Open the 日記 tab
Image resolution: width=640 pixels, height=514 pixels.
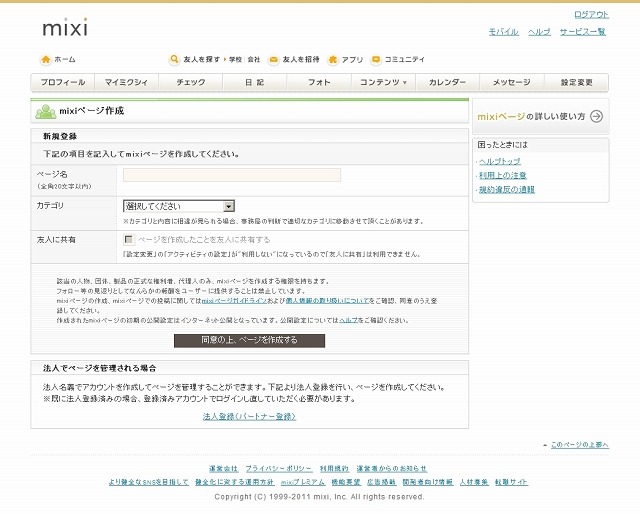pos(255,82)
